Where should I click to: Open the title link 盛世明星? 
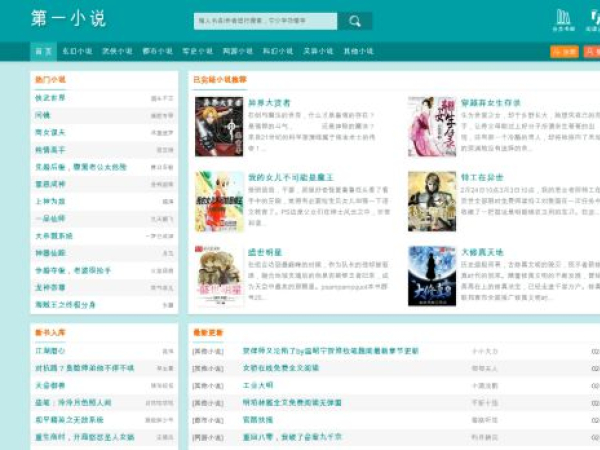265,252
